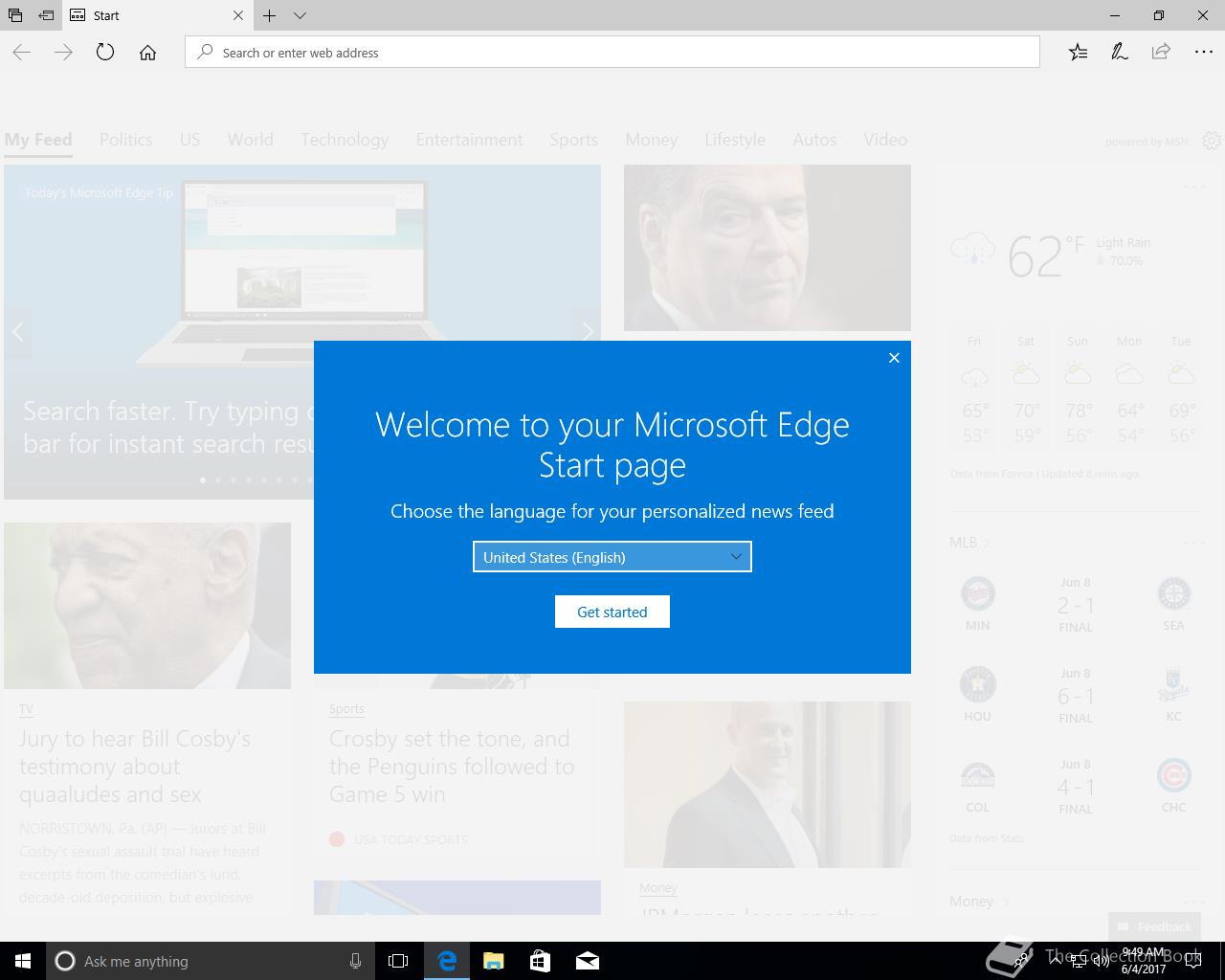The width and height of the screenshot is (1225, 980).
Task: Open the Favorites hub icon
Action: [x=1078, y=53]
